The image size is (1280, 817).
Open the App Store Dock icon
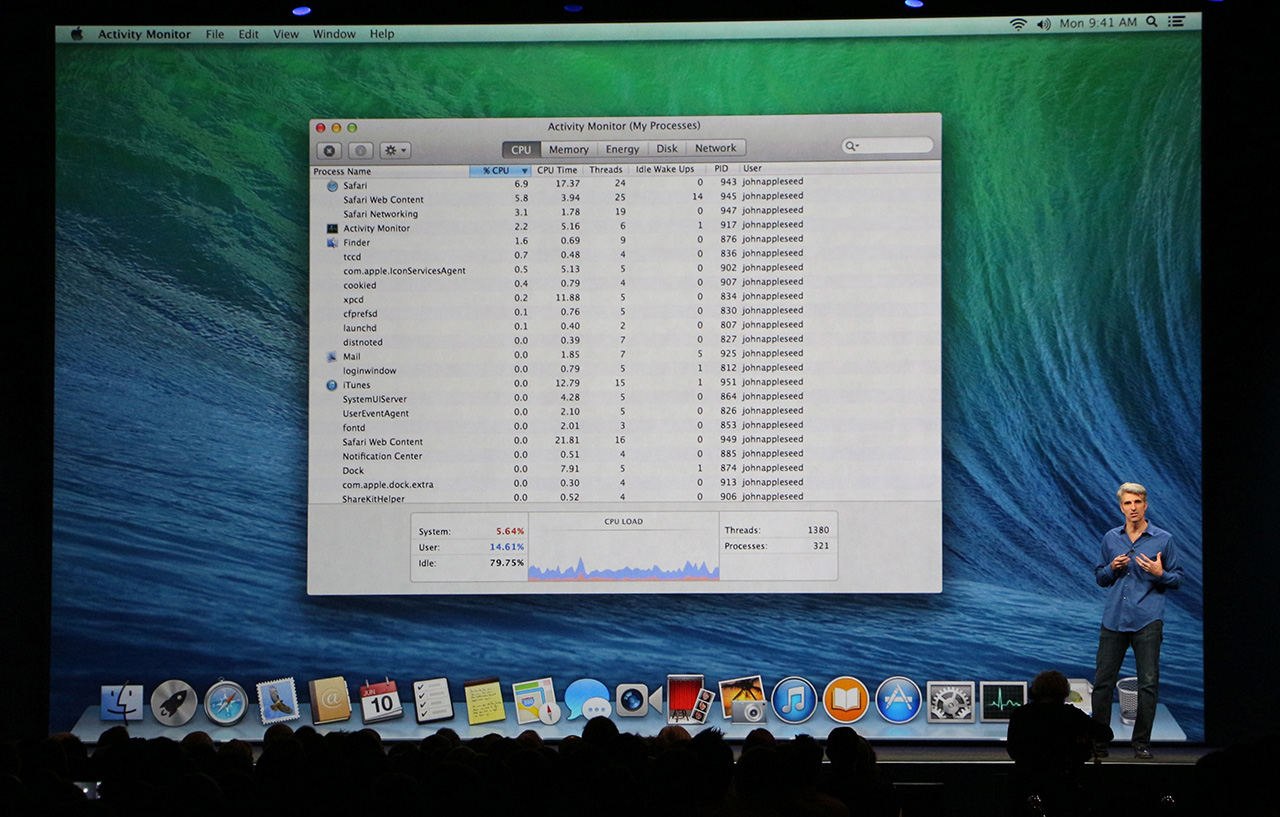[898, 700]
